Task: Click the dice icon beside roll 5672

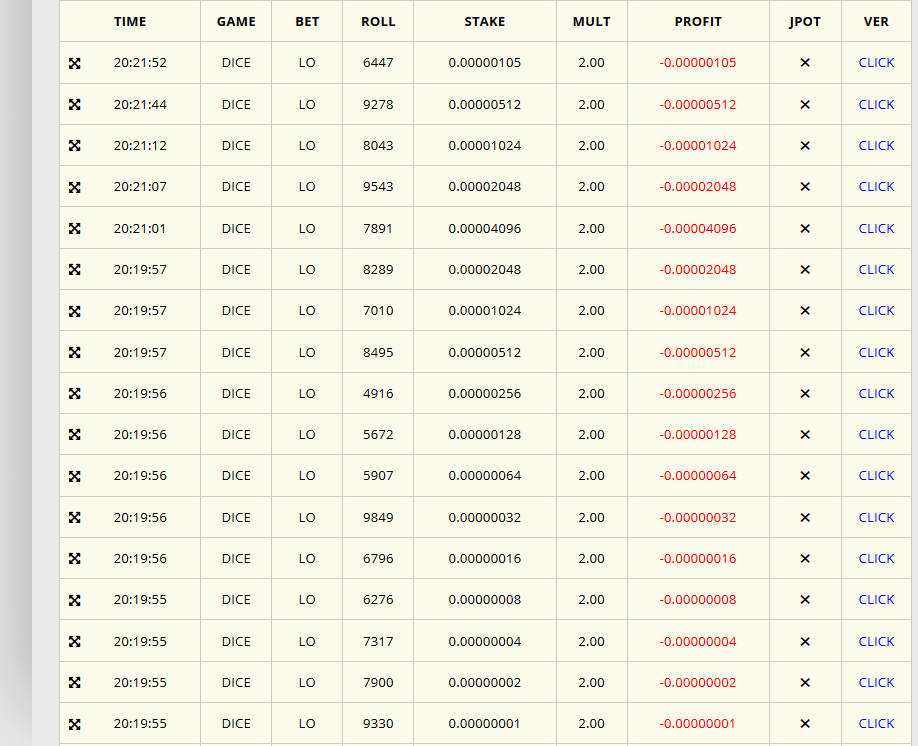Action: pos(74,434)
